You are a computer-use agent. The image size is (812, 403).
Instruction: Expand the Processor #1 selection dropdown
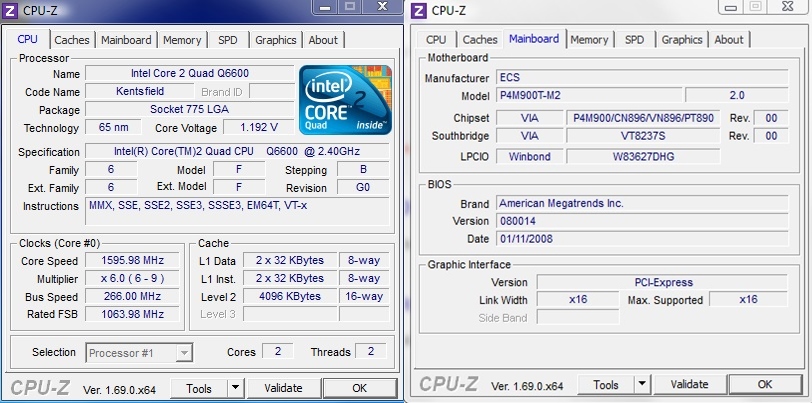tap(184, 353)
